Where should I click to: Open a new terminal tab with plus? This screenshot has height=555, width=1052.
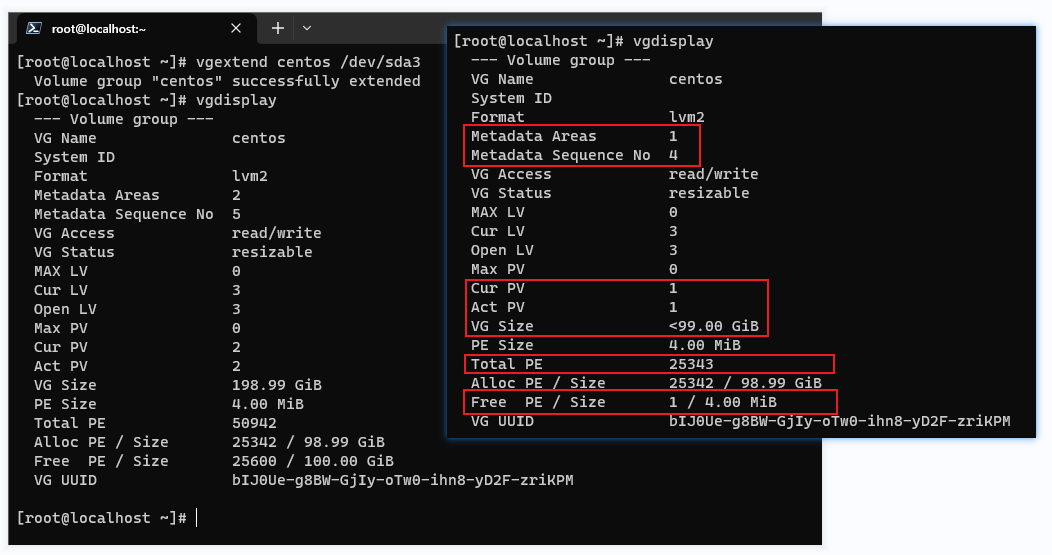tap(278, 28)
